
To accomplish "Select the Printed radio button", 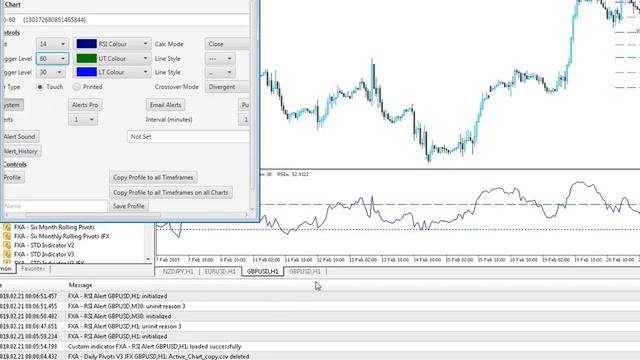I will pos(76,87).
